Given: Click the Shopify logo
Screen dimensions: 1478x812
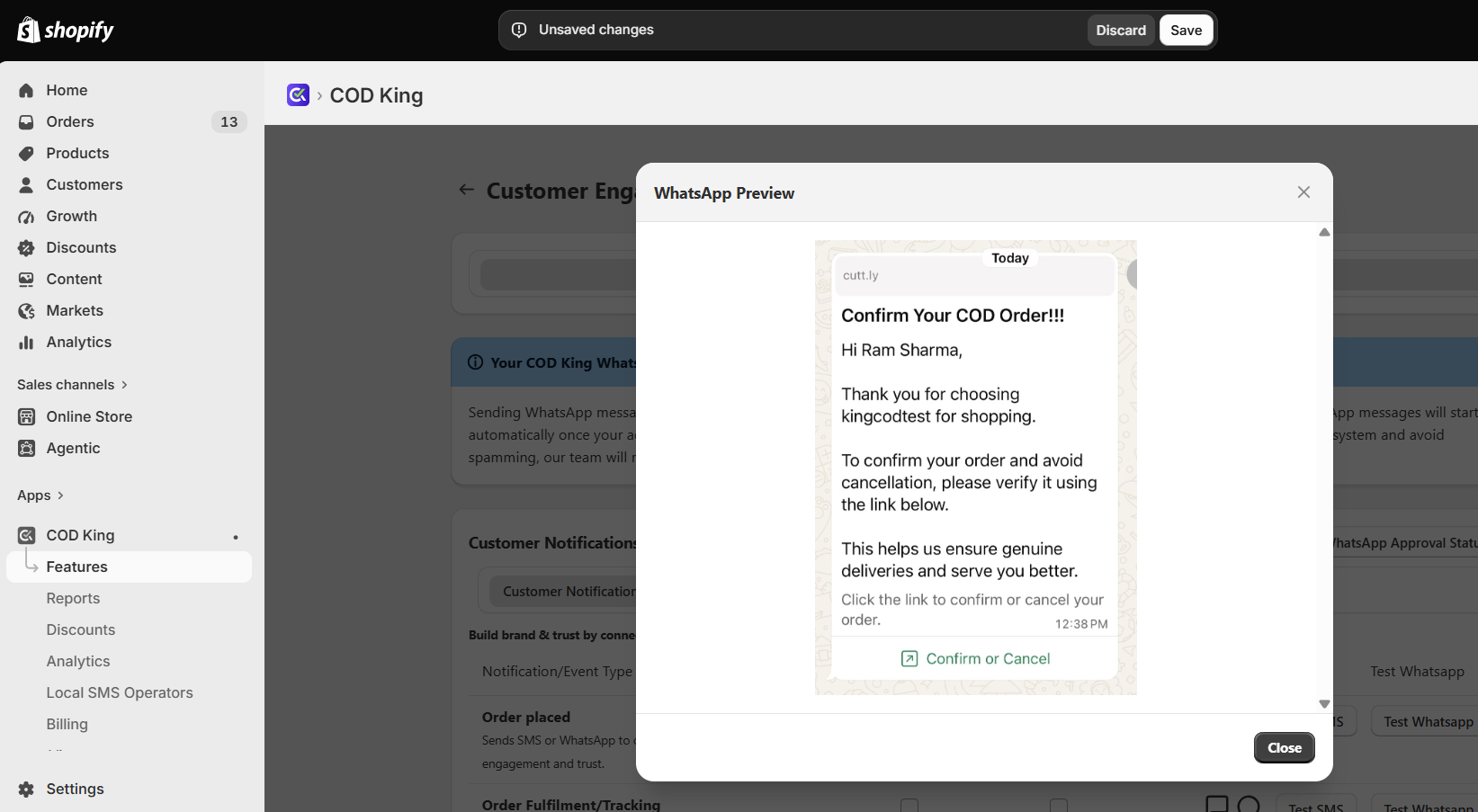Looking at the screenshot, I should tap(66, 30).
